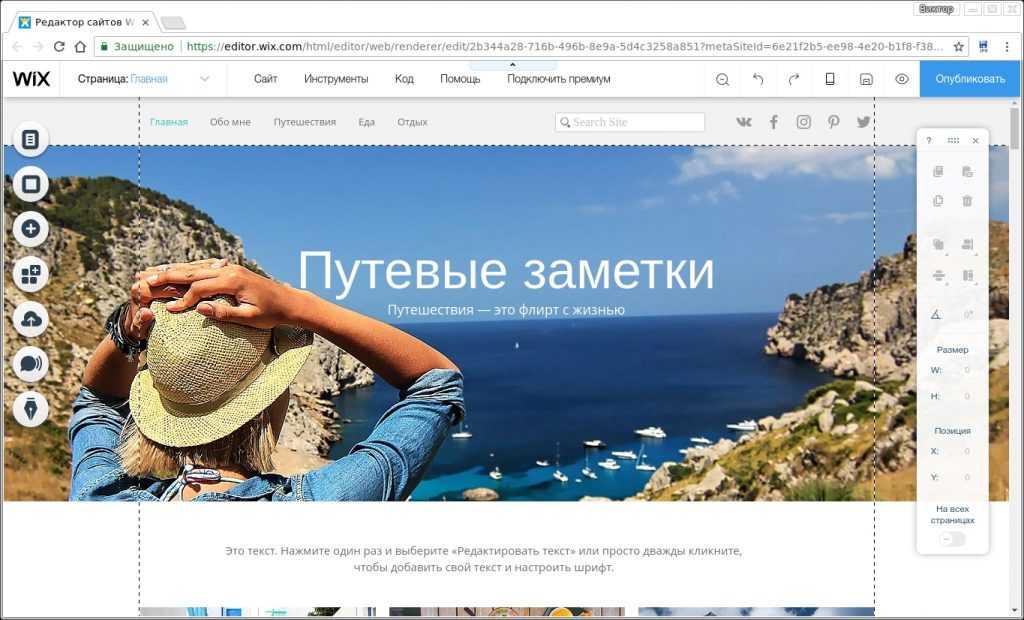Close the floating editing tools panel

click(976, 141)
